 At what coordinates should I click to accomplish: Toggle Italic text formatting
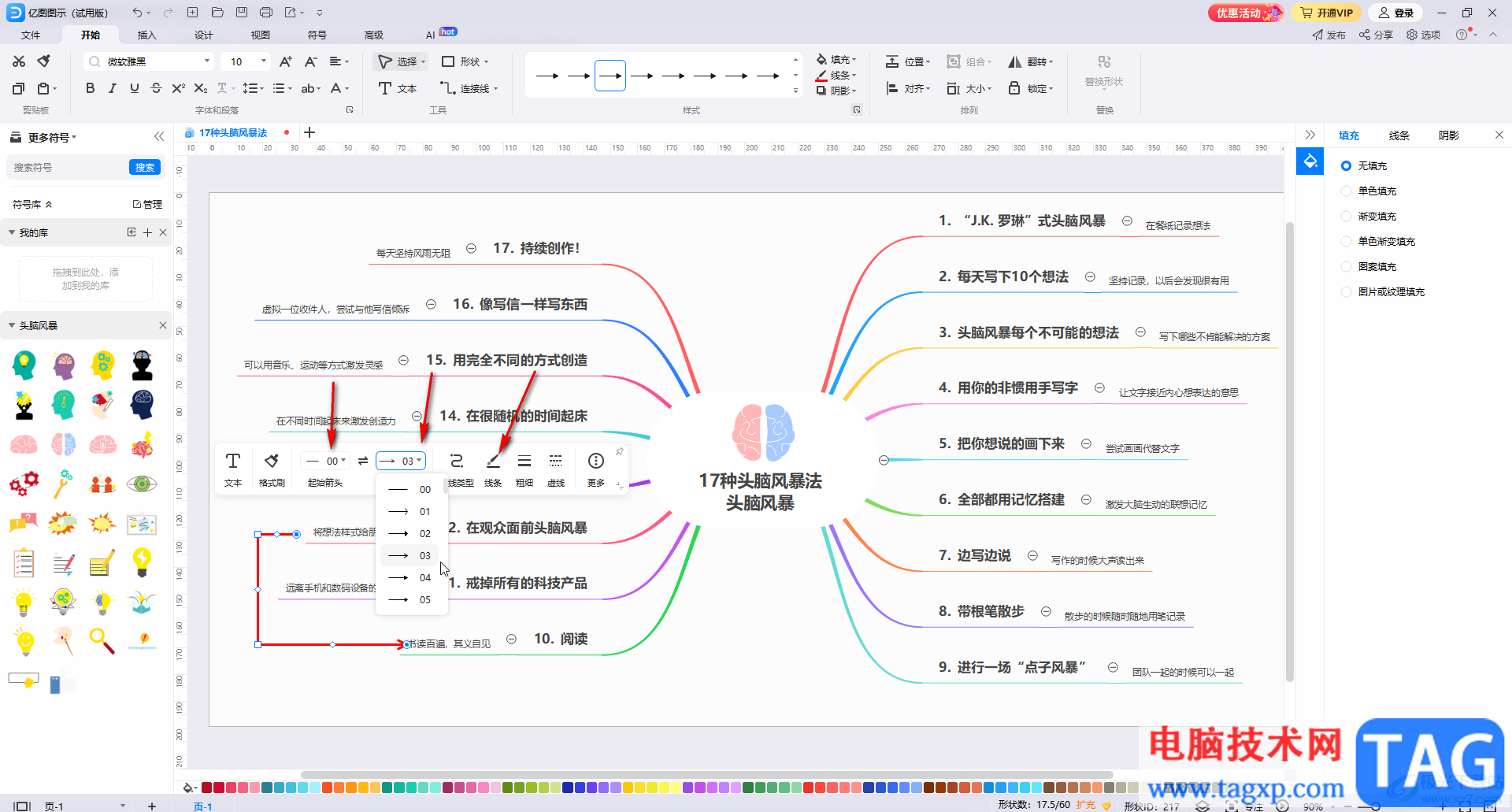click(112, 88)
